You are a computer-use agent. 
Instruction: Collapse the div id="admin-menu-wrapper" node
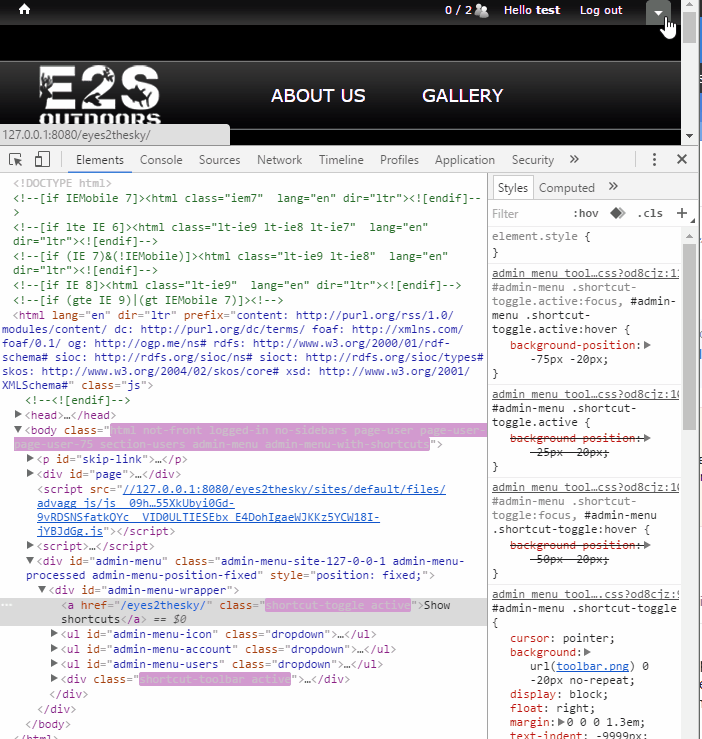42,590
